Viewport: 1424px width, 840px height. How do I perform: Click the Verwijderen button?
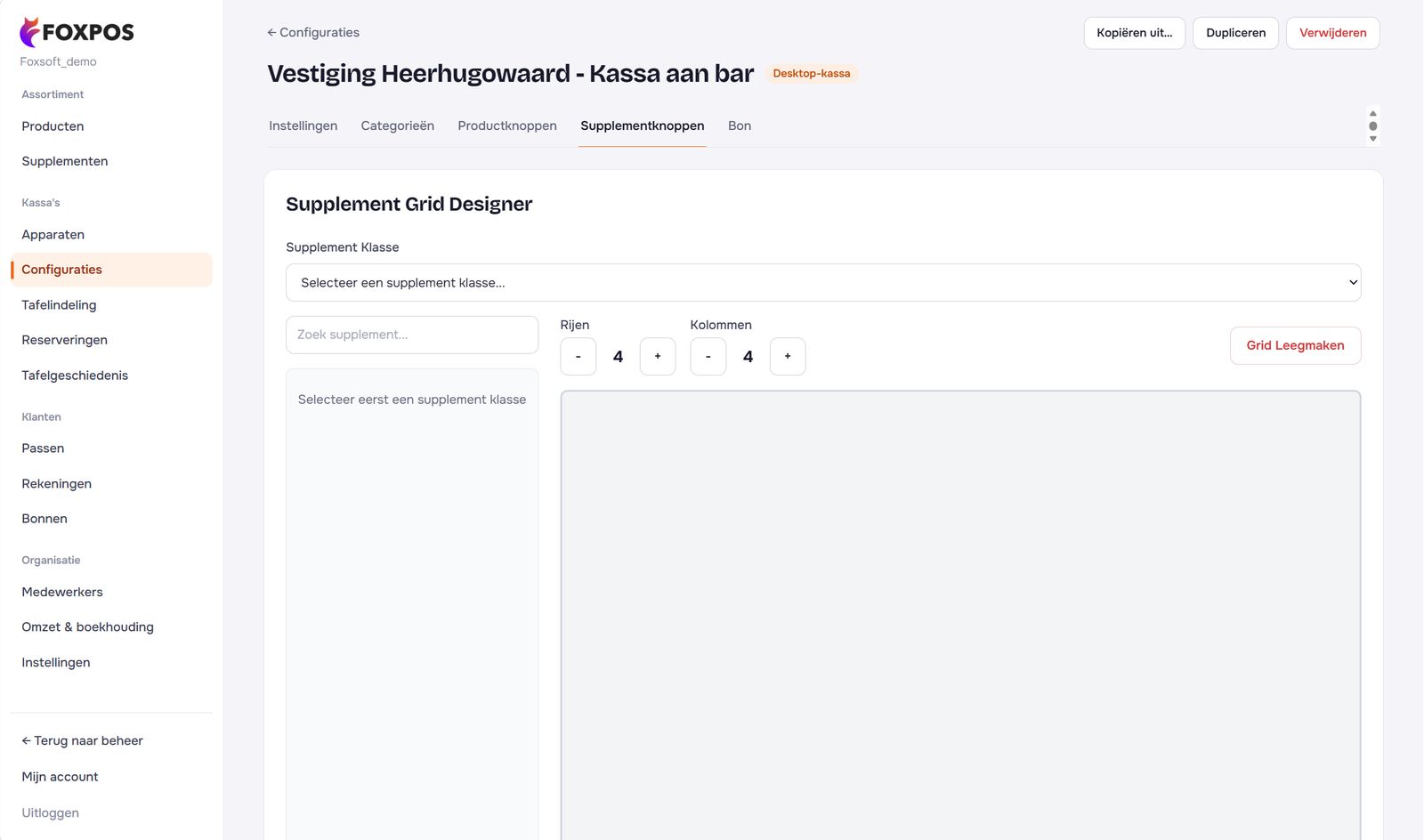(x=1333, y=33)
